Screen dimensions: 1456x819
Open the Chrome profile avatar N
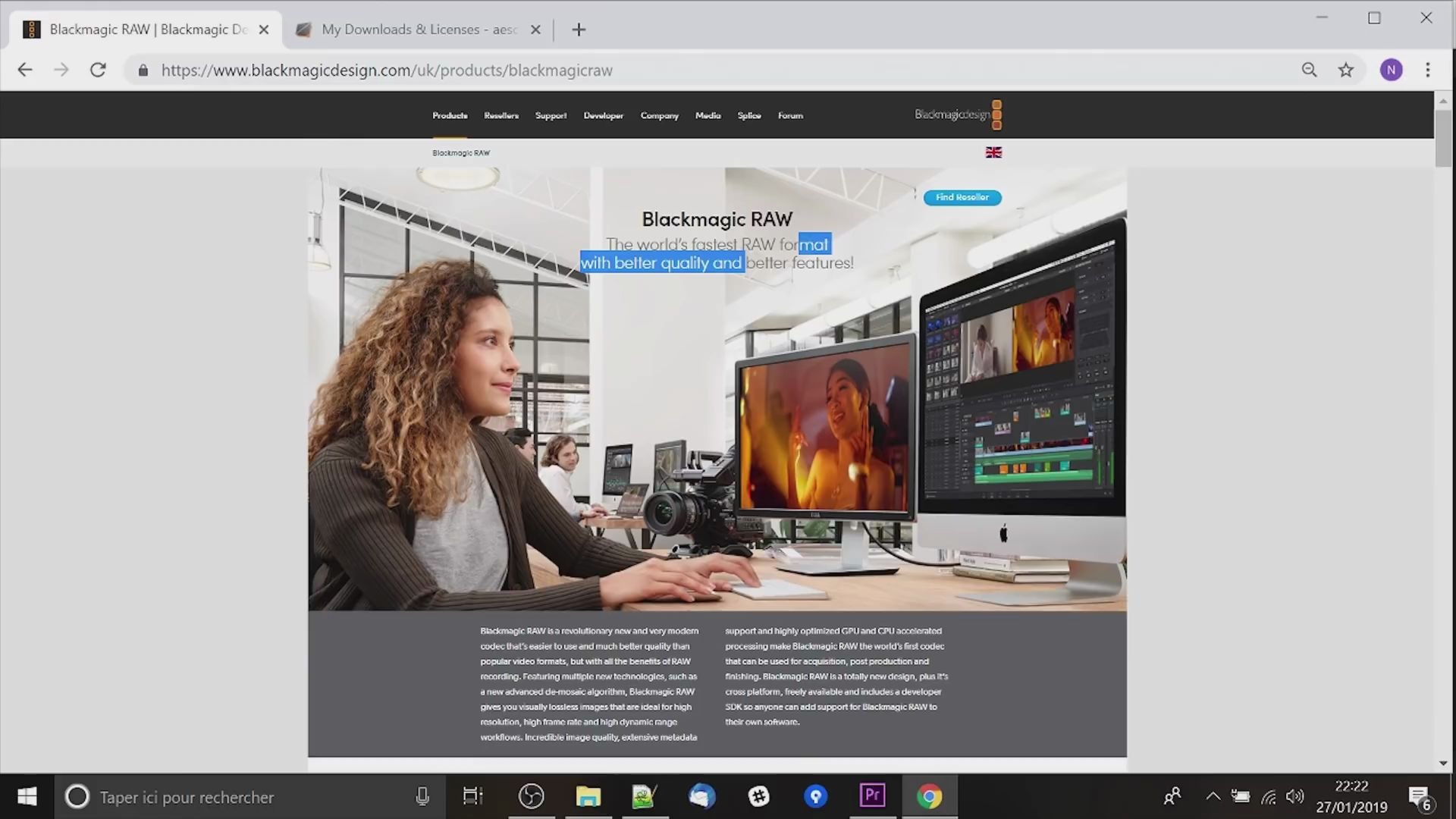point(1391,70)
